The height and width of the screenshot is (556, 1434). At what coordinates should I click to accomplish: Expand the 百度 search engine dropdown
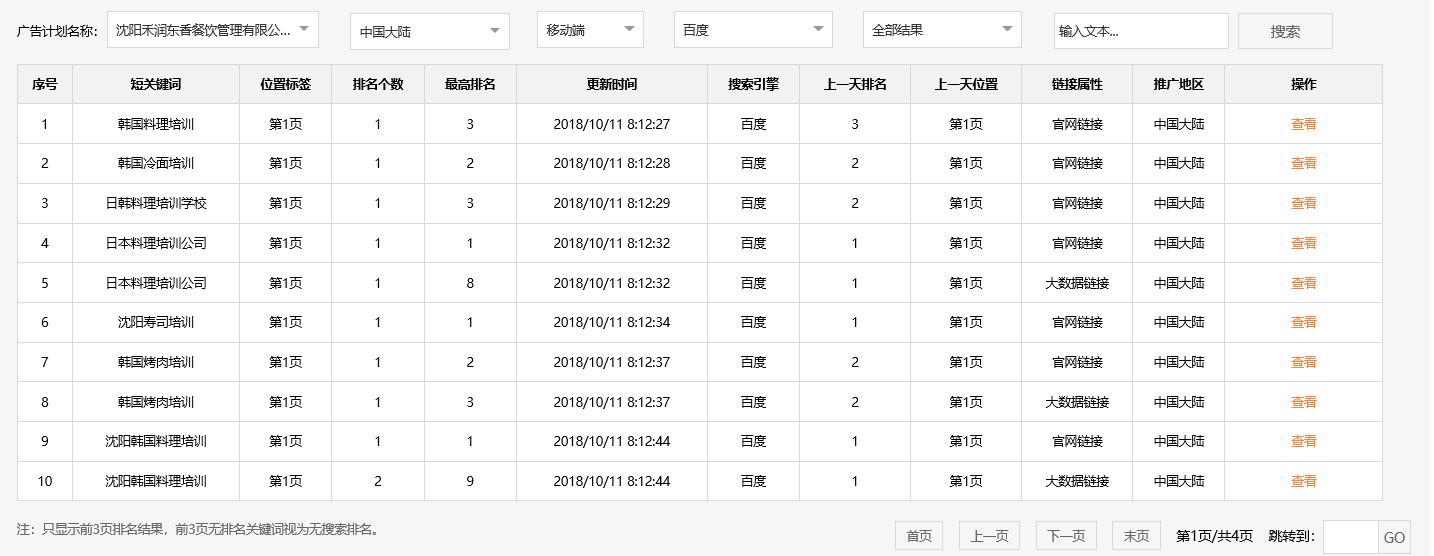pyautogui.click(x=753, y=30)
